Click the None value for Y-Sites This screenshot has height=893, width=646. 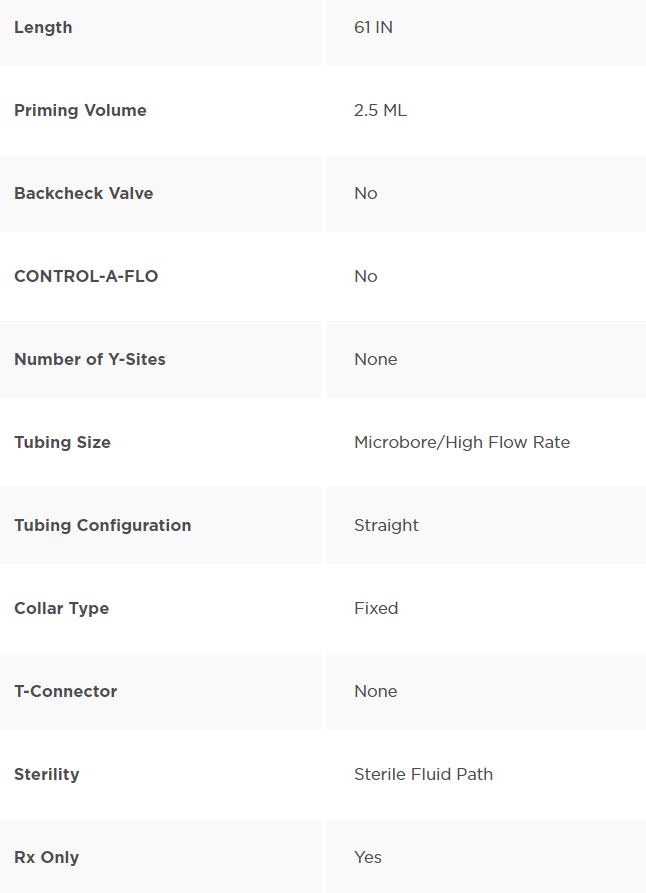click(375, 359)
